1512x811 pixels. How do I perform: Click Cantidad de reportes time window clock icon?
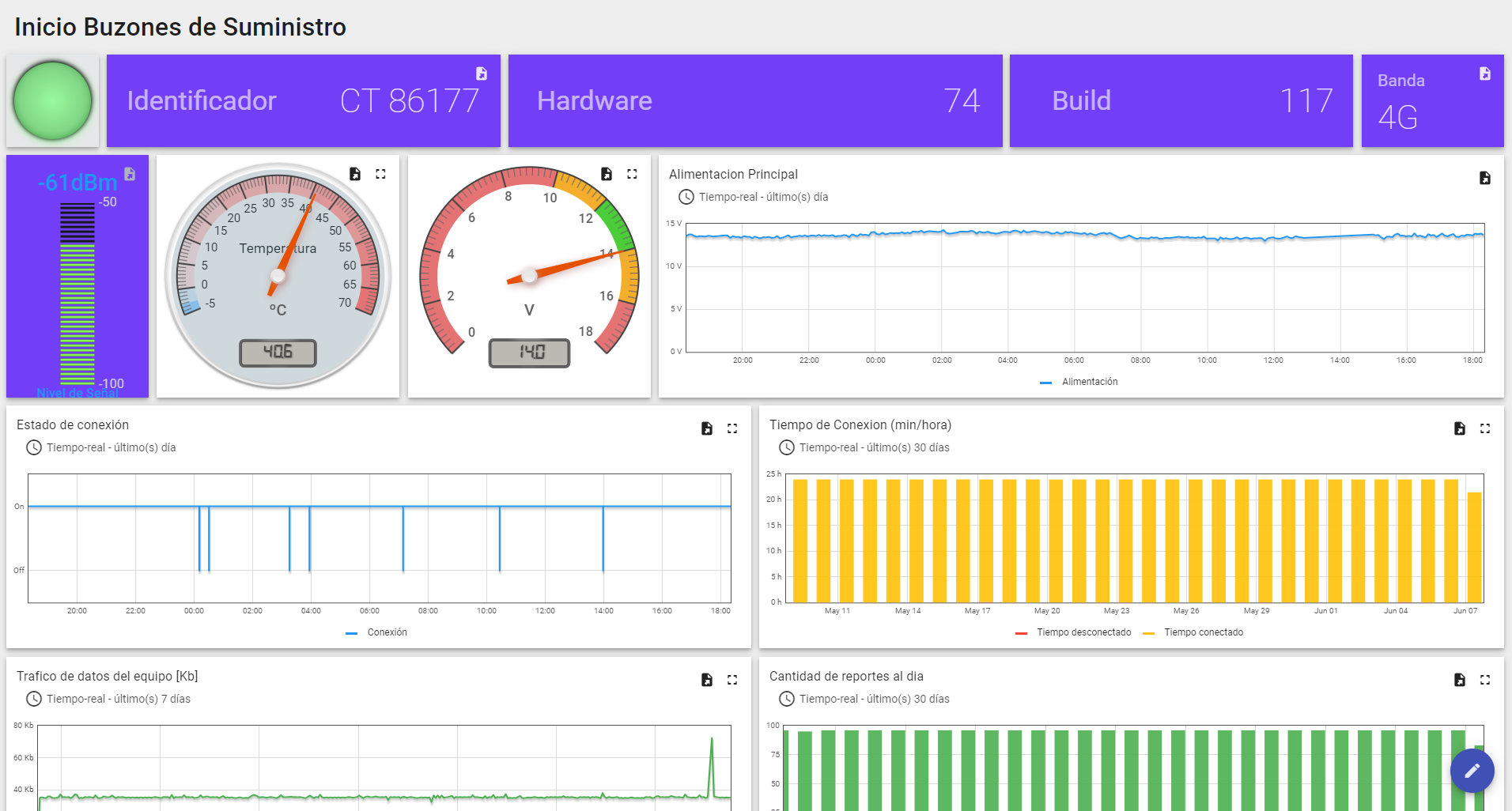pyautogui.click(x=787, y=699)
